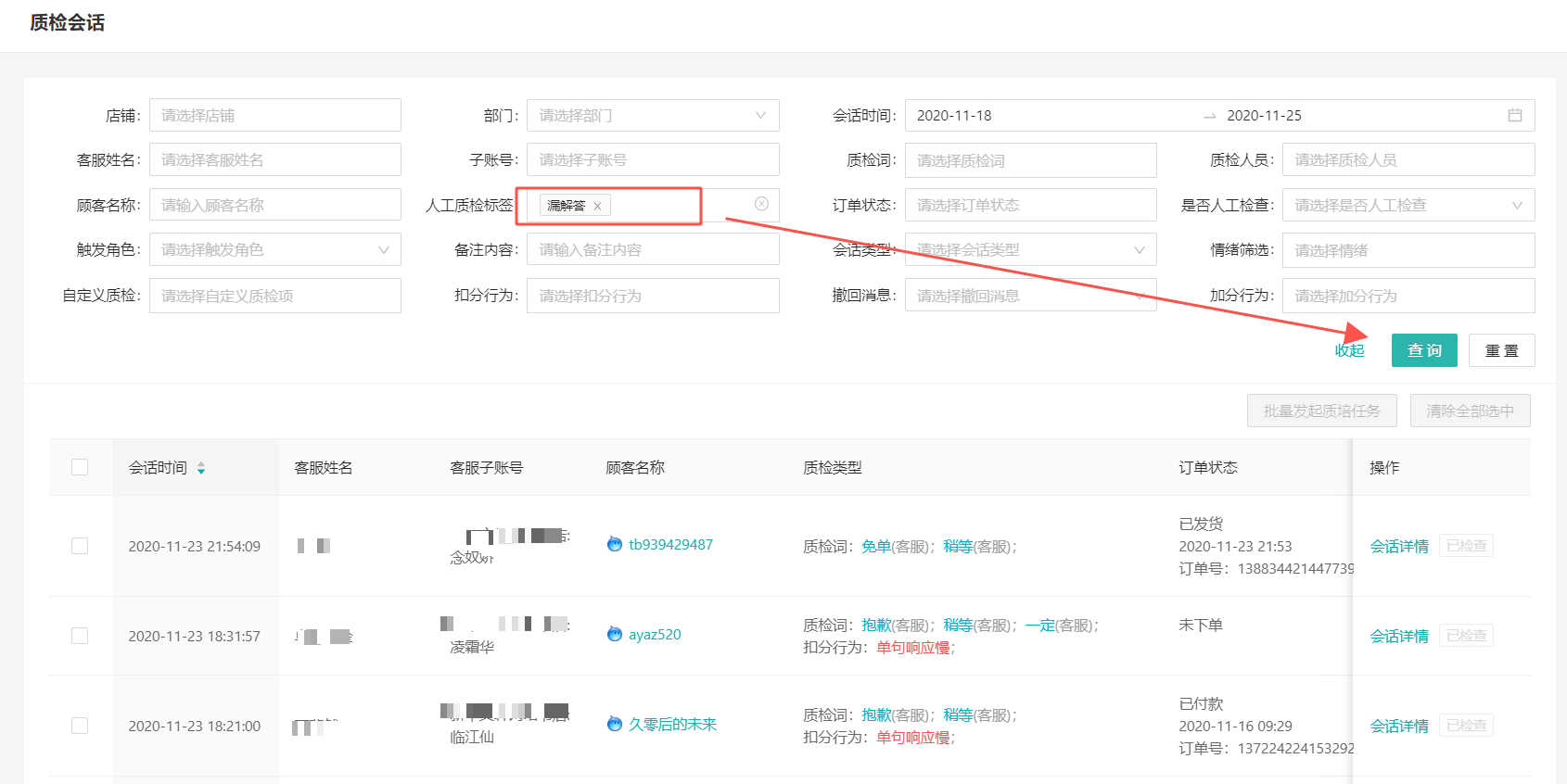Click 已检查 button in tb939429487 row
The width and height of the screenshot is (1567, 784).
pos(1466,546)
